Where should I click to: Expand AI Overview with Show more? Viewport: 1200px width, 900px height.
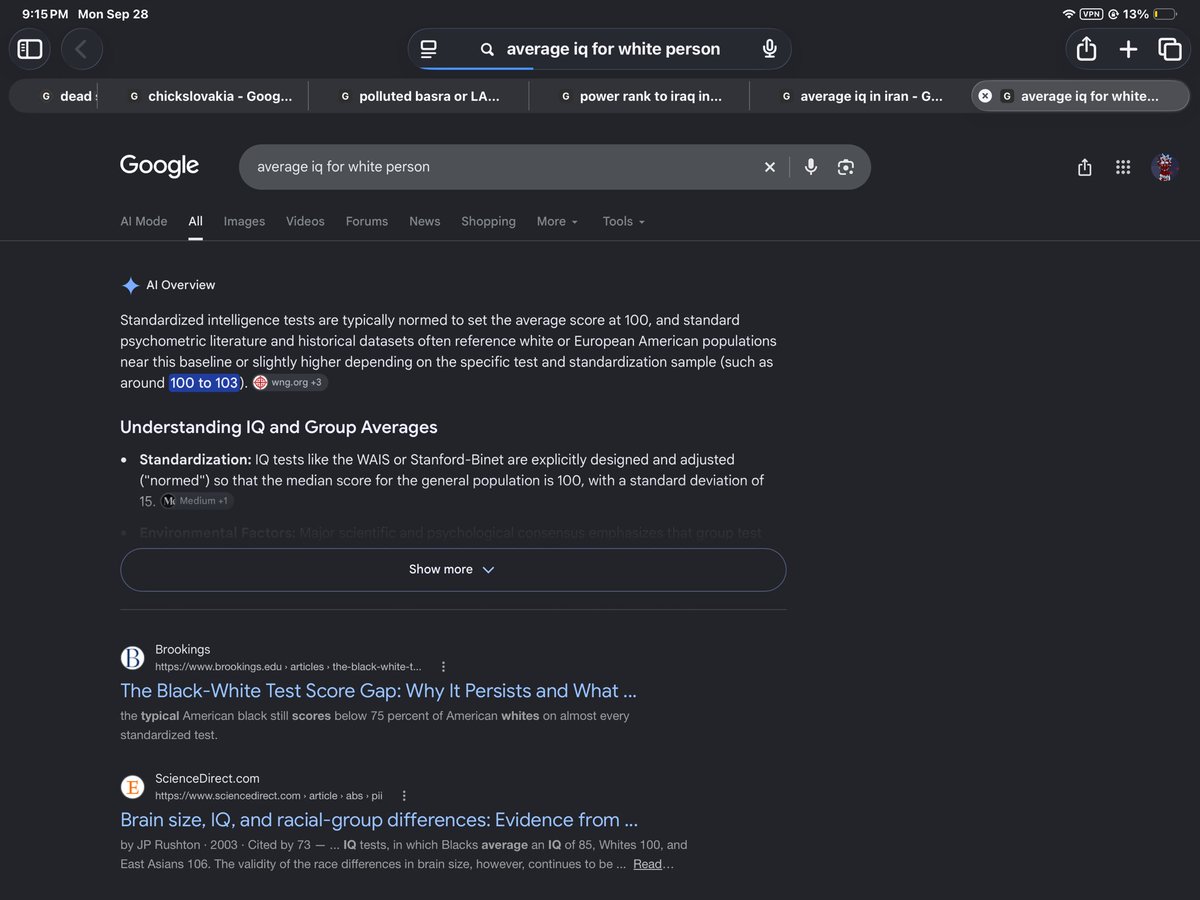(x=453, y=569)
